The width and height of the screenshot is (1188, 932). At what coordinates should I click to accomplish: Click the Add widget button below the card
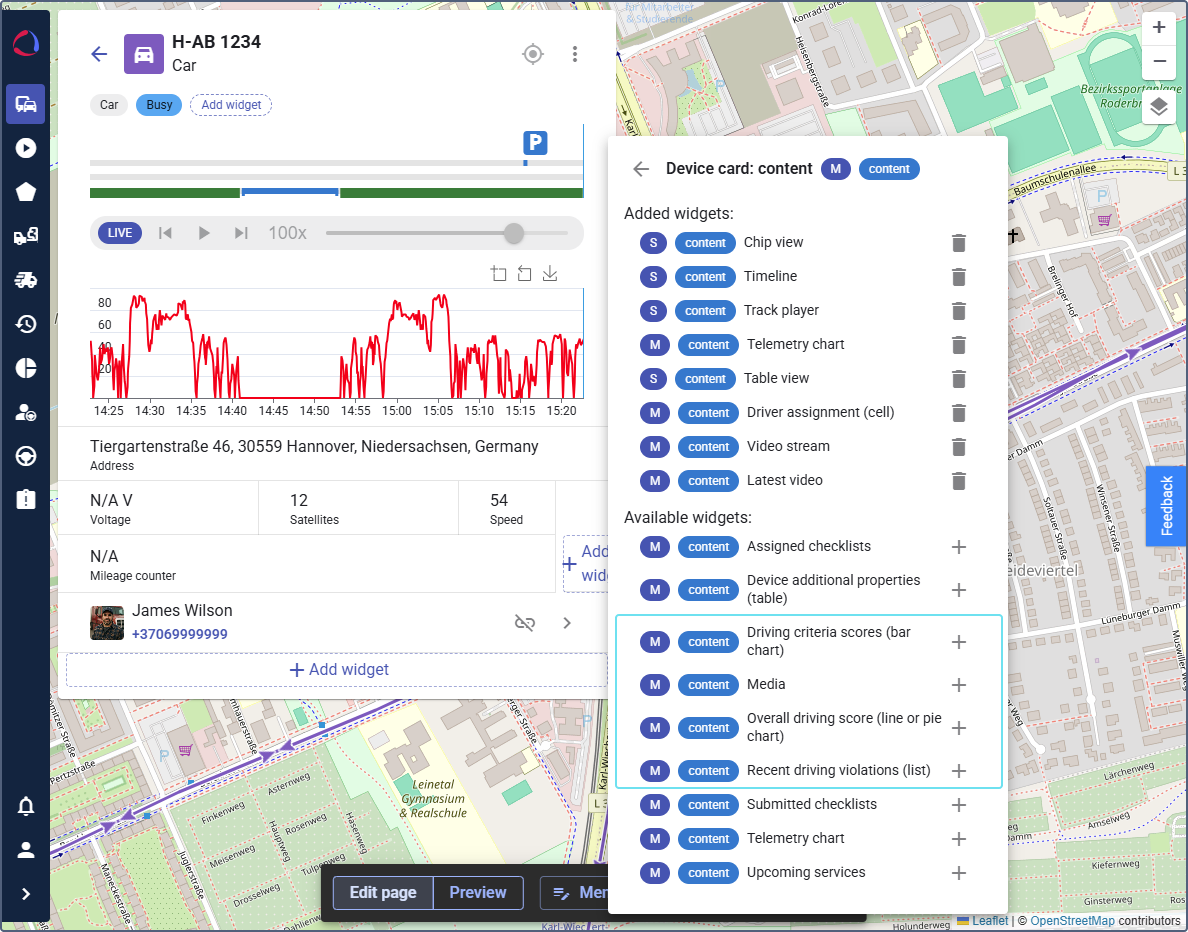[336, 669]
